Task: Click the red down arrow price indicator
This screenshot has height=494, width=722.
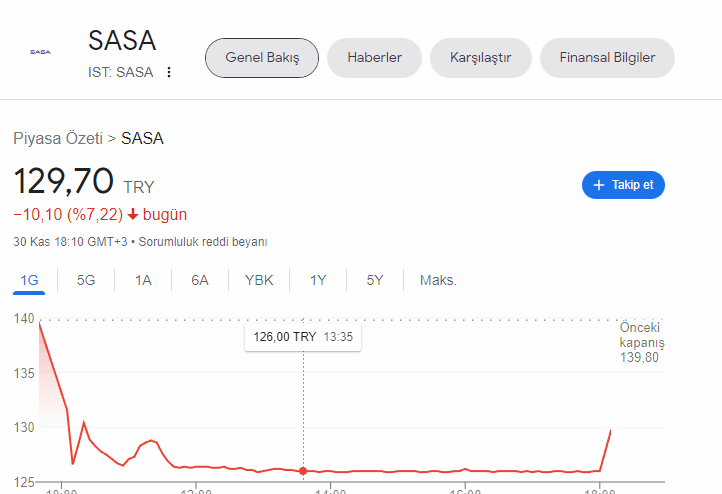Action: 132,214
